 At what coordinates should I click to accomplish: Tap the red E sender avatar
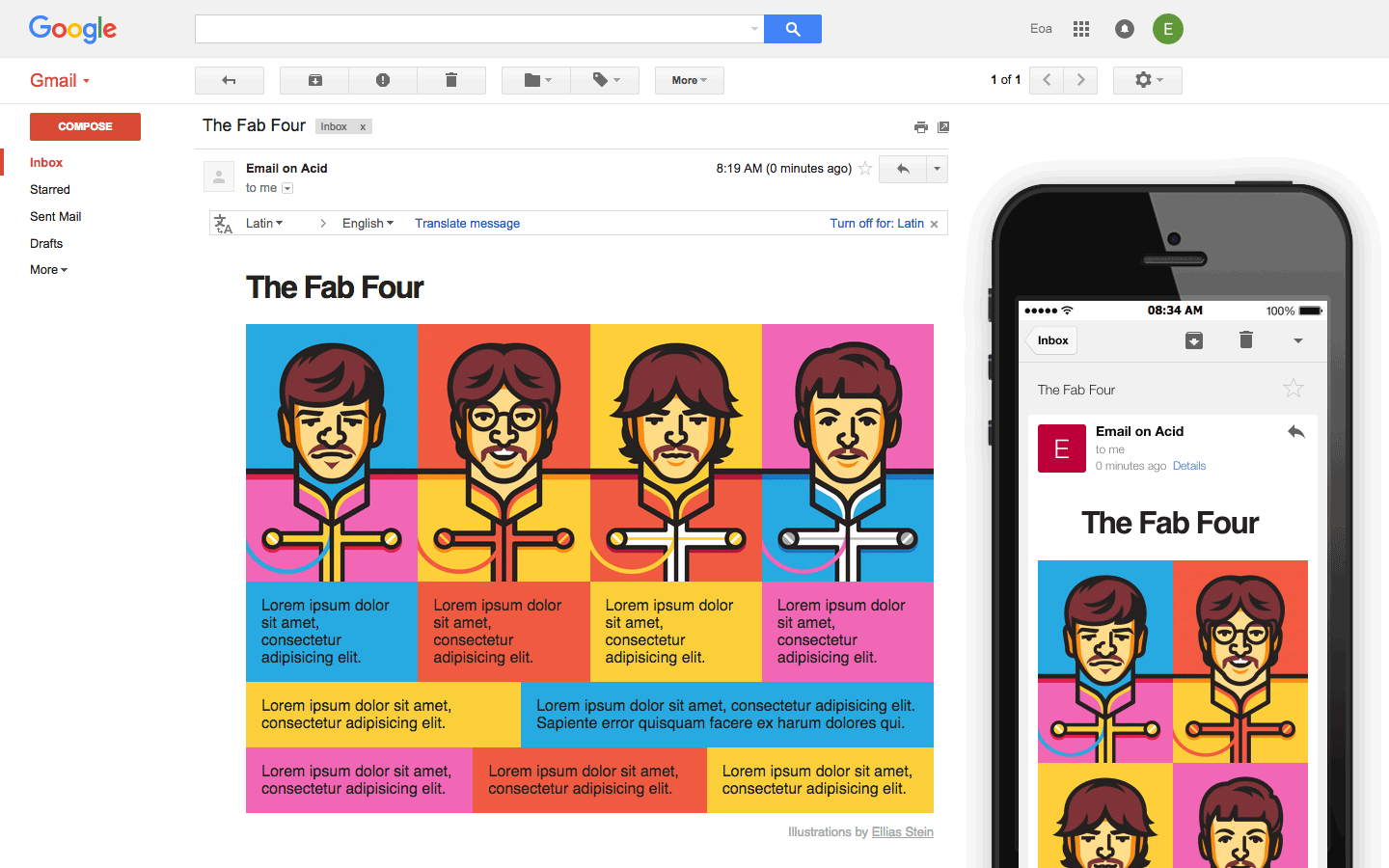tap(1062, 448)
